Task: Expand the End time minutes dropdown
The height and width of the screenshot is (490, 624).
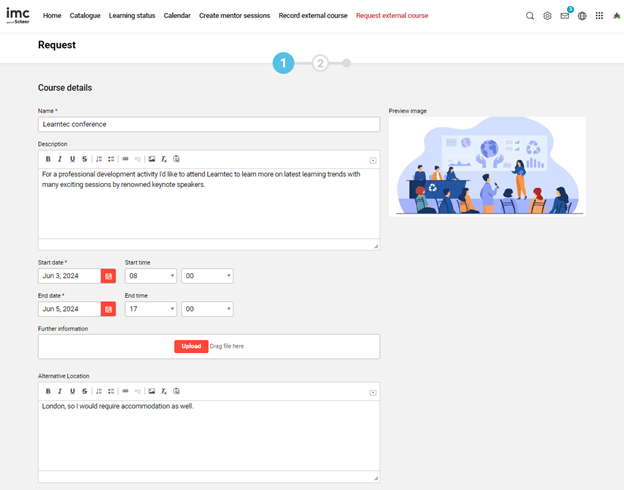Action: 207,310
